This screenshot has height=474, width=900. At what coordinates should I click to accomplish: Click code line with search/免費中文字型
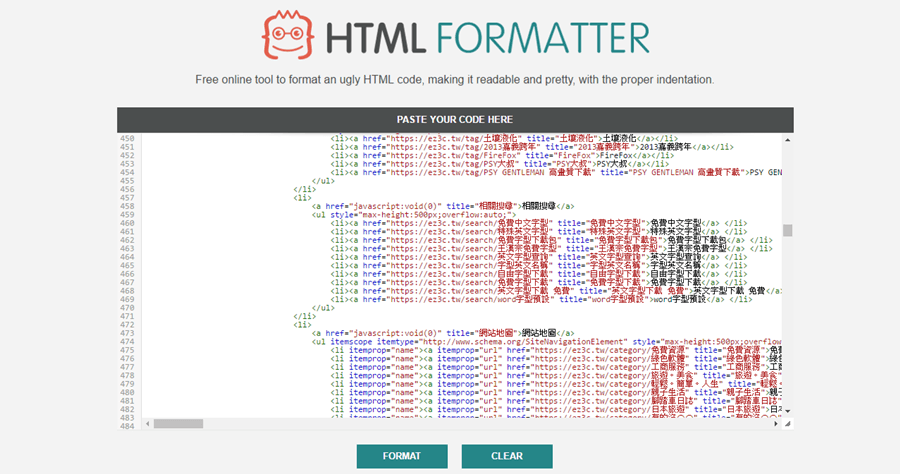[x=539, y=223]
